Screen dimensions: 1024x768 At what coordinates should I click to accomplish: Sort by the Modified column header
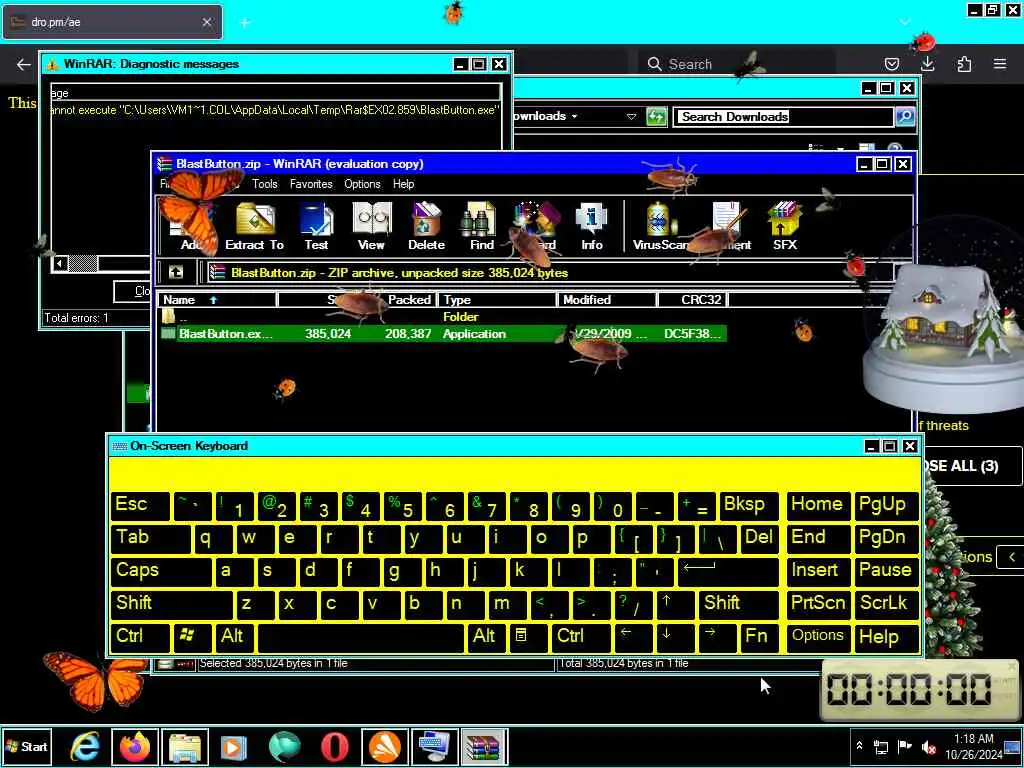(607, 300)
